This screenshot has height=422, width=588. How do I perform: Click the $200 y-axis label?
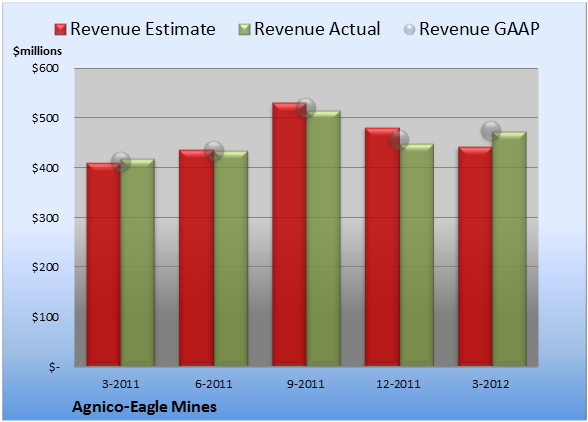pos(45,267)
